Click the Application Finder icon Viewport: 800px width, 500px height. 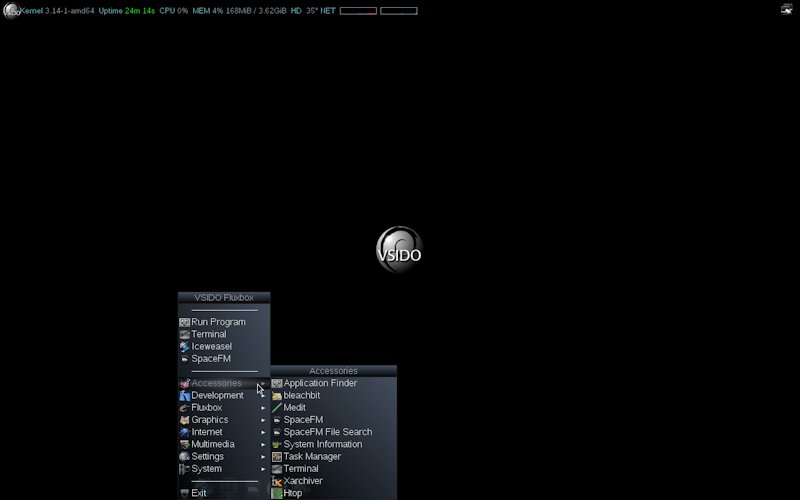[x=277, y=383]
